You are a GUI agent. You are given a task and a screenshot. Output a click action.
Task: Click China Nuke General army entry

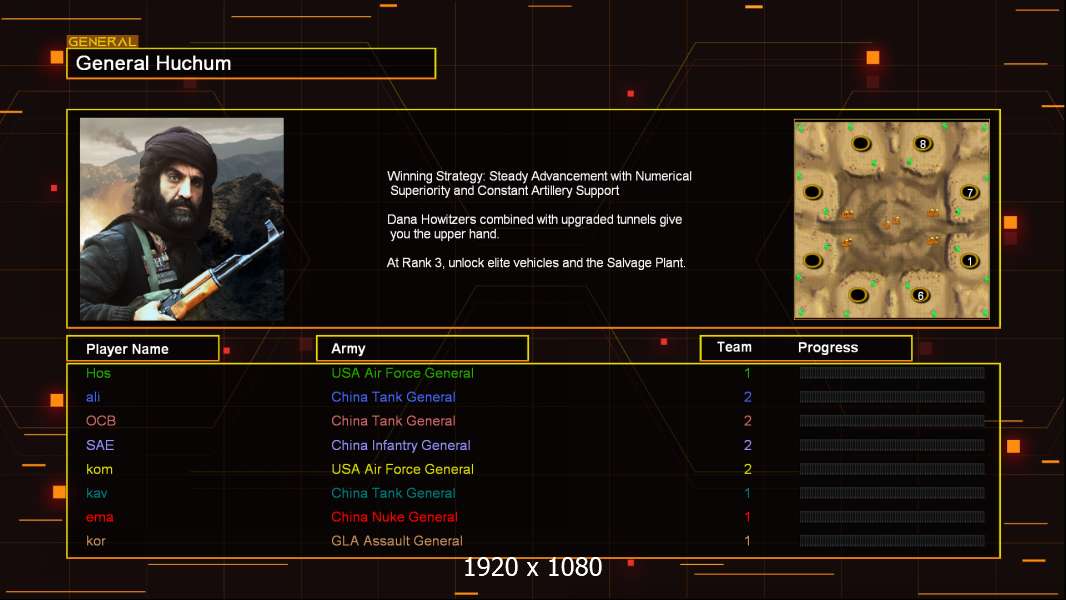point(394,517)
